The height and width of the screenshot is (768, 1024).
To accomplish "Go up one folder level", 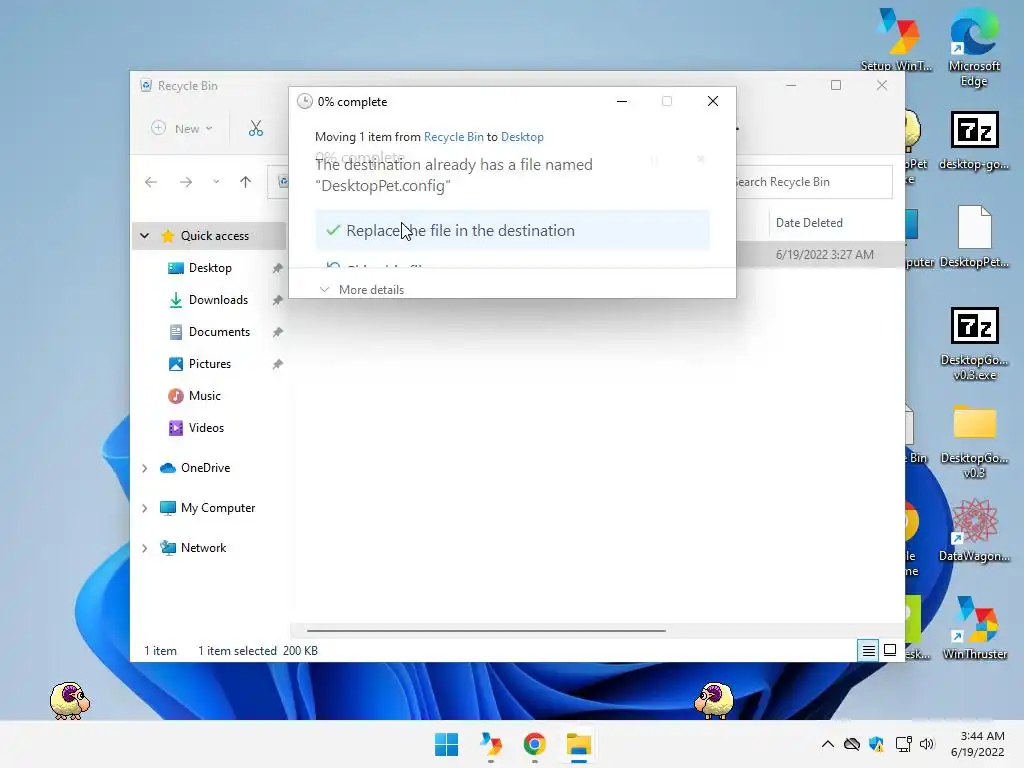I will click(x=246, y=182).
